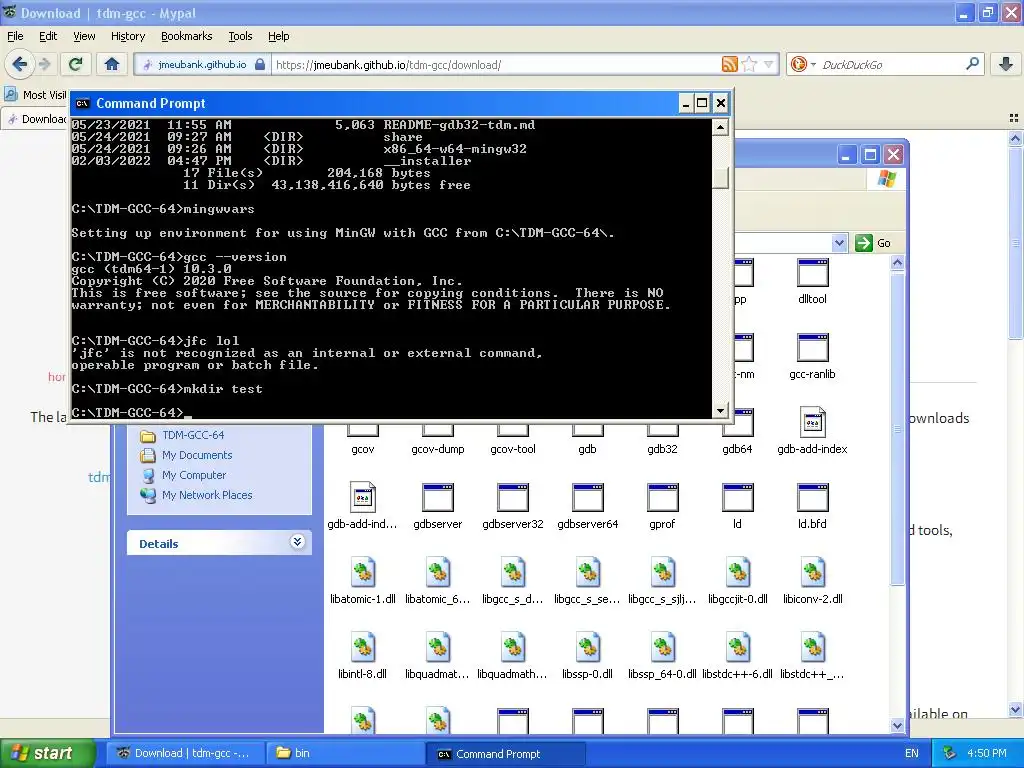The width and height of the screenshot is (1024, 768).
Task: Bookmark the page with the star icon
Action: click(x=750, y=64)
